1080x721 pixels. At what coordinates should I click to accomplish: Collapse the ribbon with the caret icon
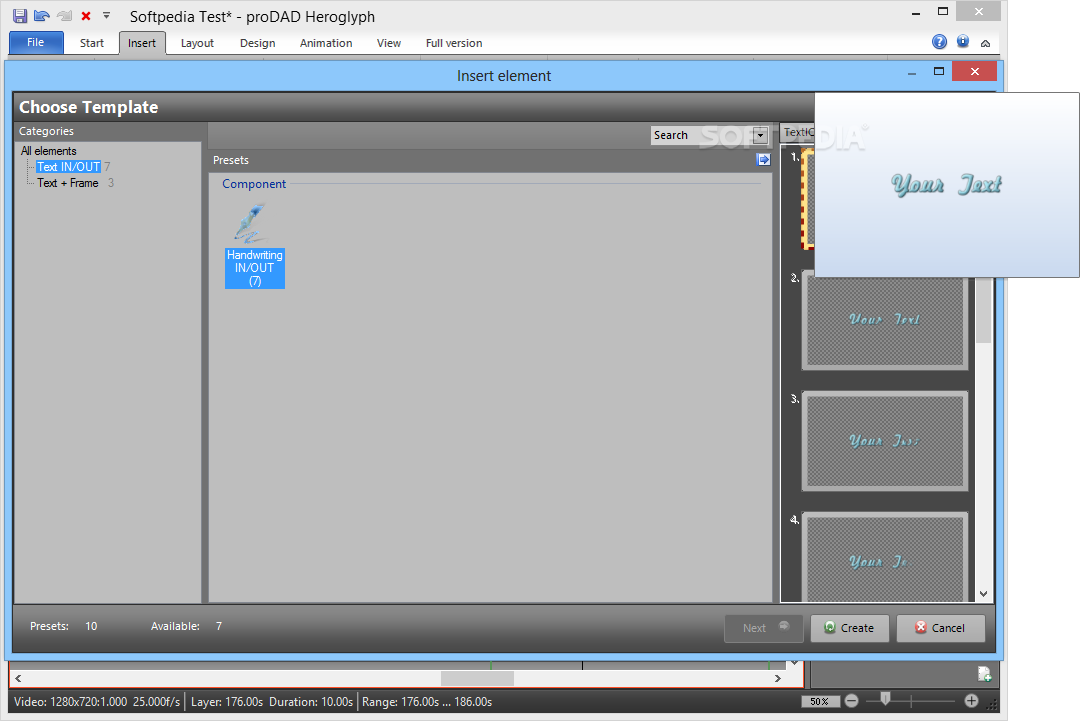point(986,43)
